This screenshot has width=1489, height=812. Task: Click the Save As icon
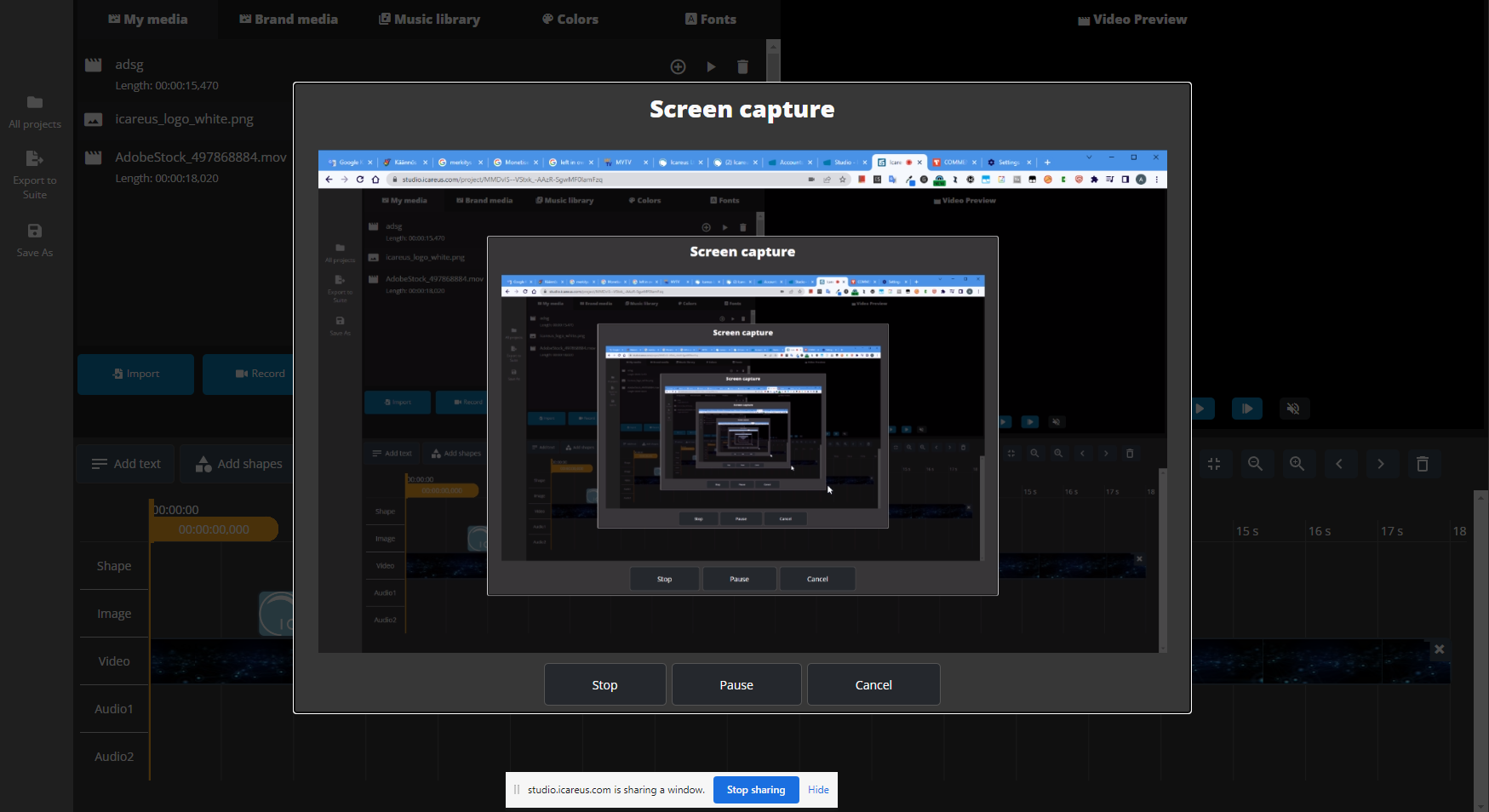pyautogui.click(x=35, y=232)
